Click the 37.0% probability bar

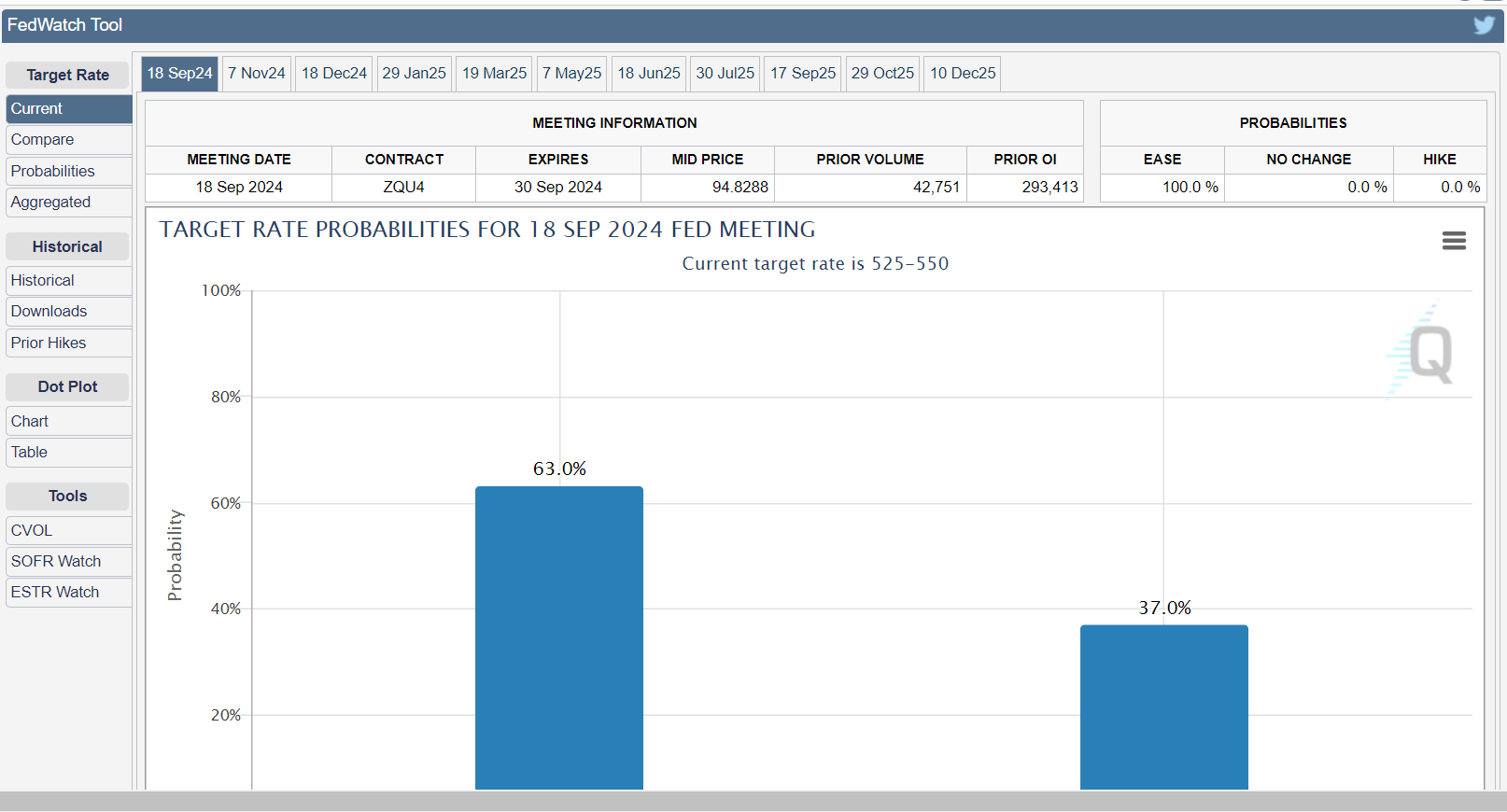(1164, 707)
